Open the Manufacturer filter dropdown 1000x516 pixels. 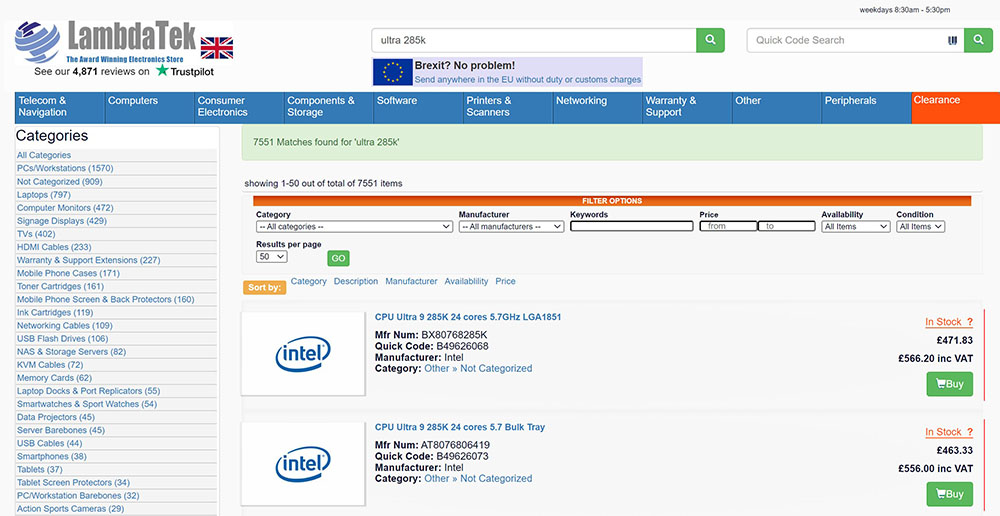[511, 227]
